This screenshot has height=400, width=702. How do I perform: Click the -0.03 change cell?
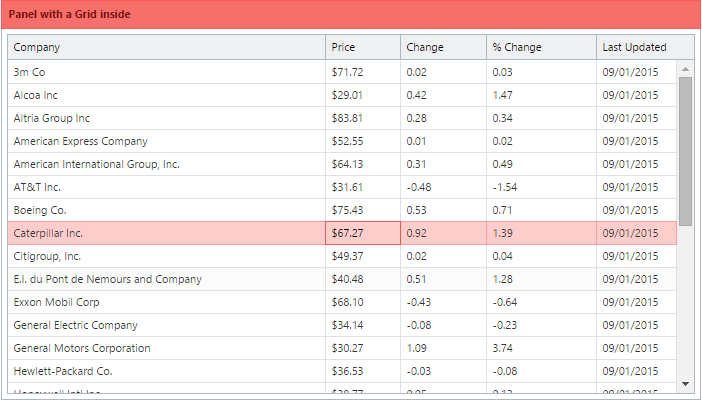444,371
